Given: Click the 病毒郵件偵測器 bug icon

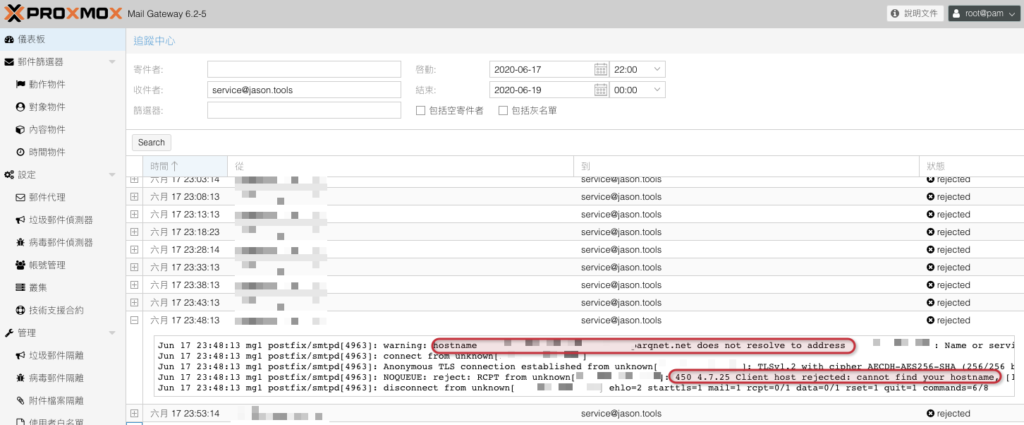Looking at the screenshot, I should 20,243.
